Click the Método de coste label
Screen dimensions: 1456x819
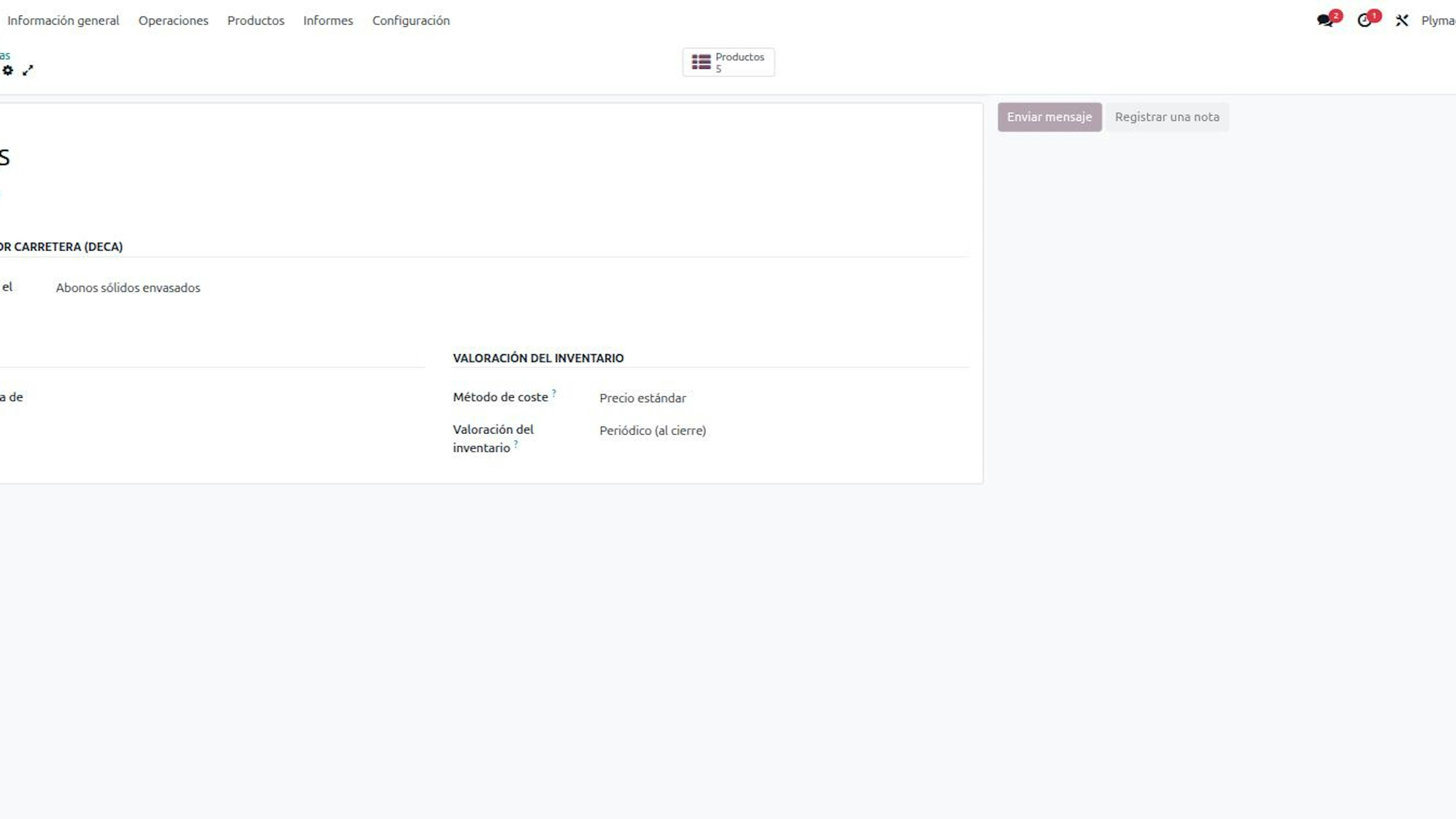[500, 397]
